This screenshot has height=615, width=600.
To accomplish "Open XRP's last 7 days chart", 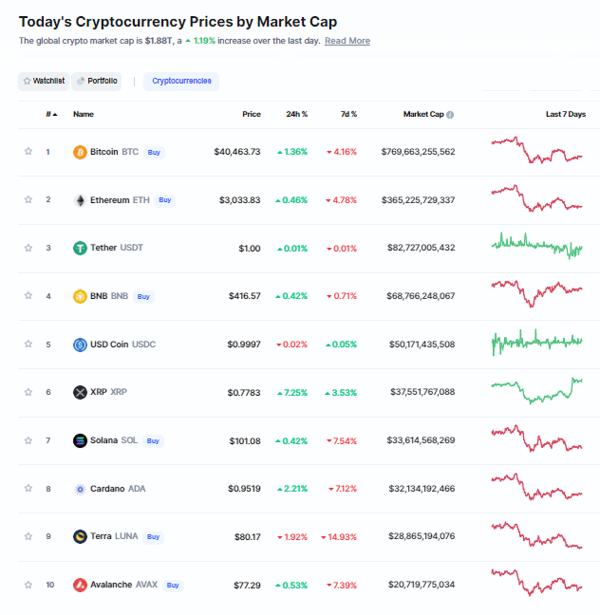I will (537, 391).
